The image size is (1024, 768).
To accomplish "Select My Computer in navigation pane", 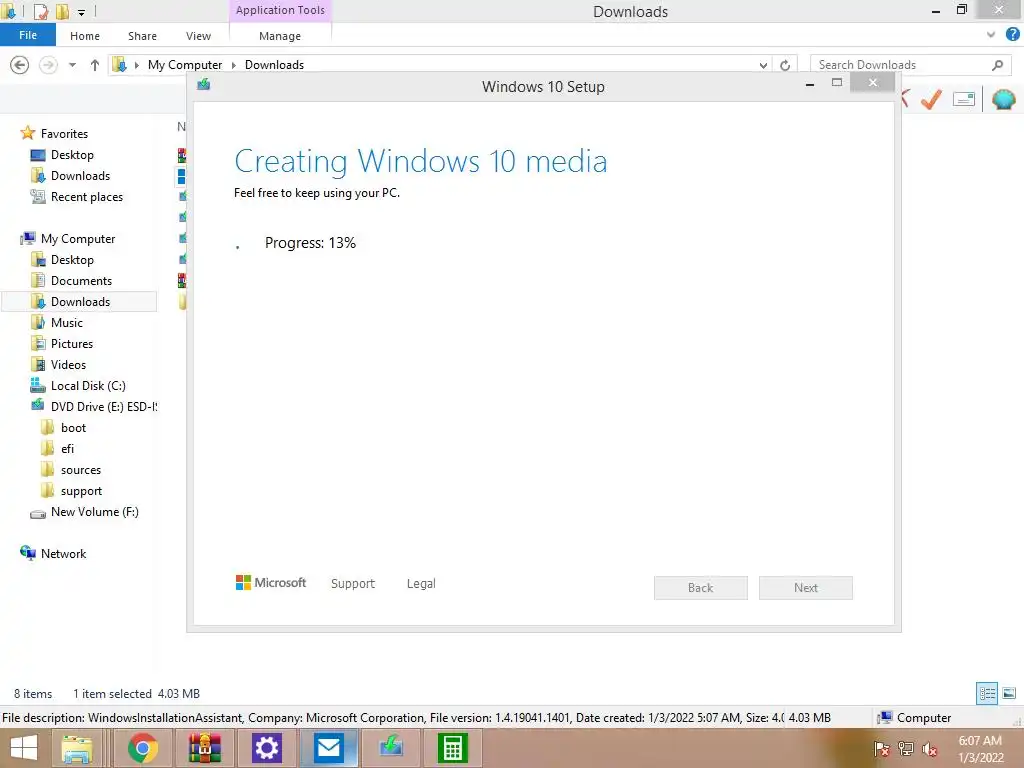I will pyautogui.click(x=78, y=238).
